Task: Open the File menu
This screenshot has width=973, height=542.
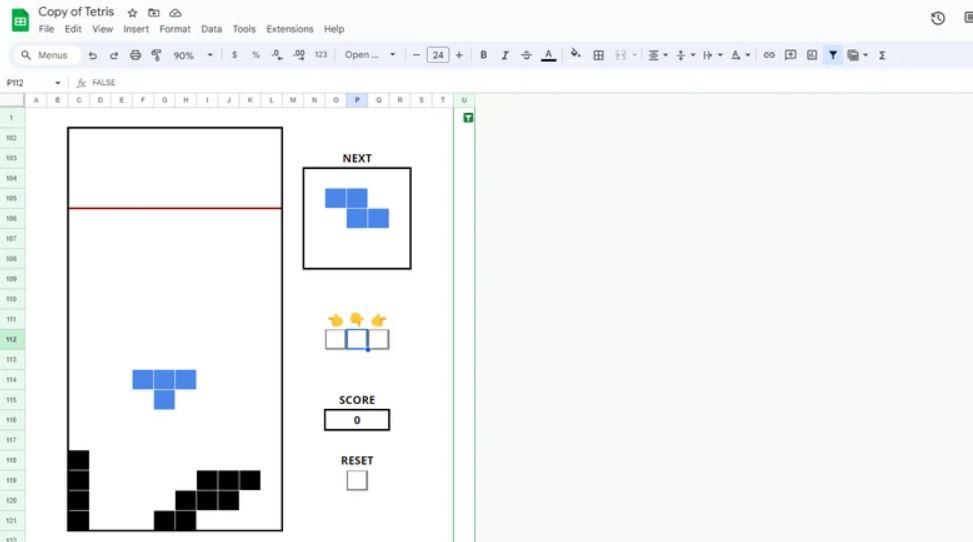Action: click(47, 29)
